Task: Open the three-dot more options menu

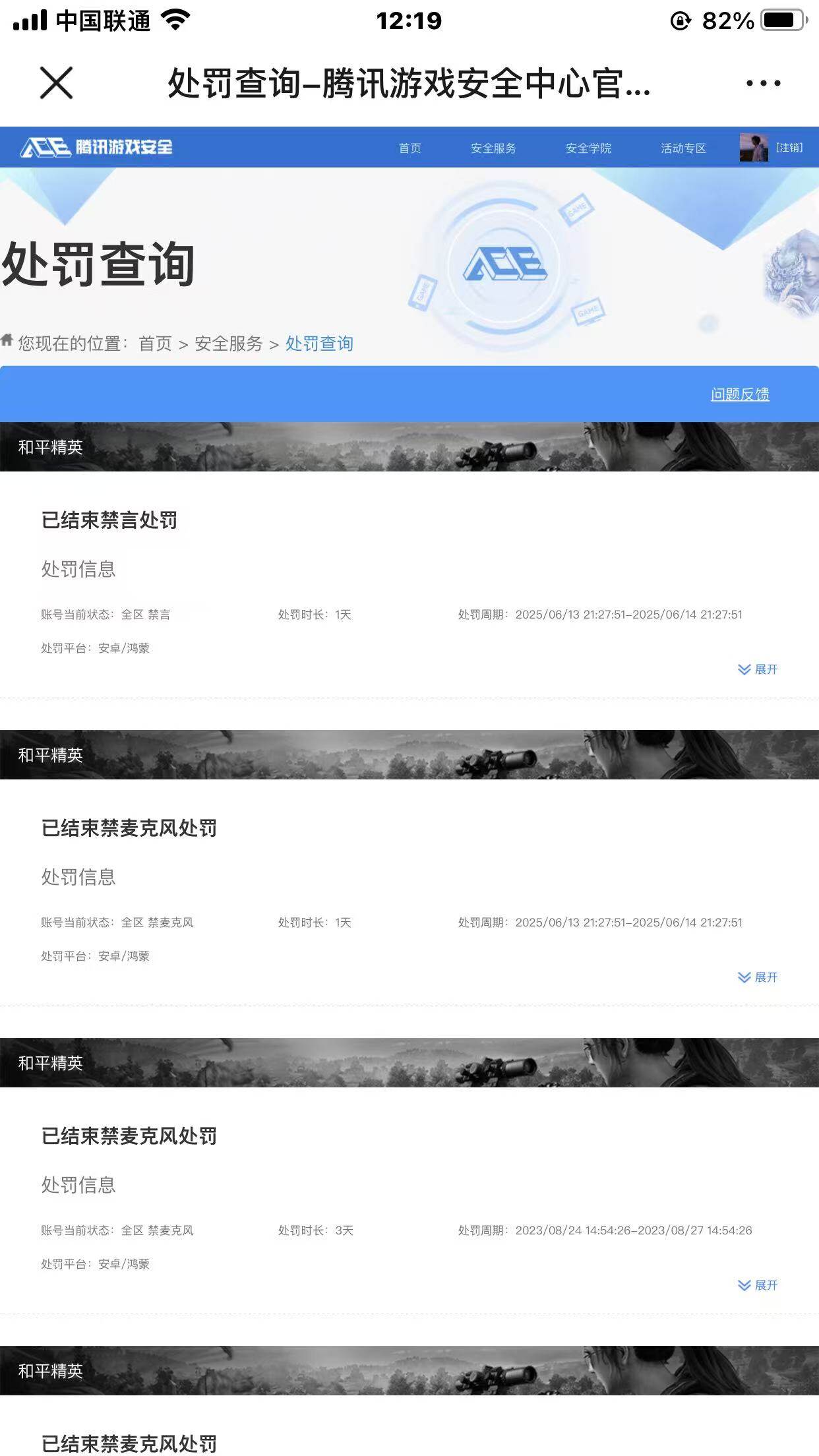Action: point(763,83)
